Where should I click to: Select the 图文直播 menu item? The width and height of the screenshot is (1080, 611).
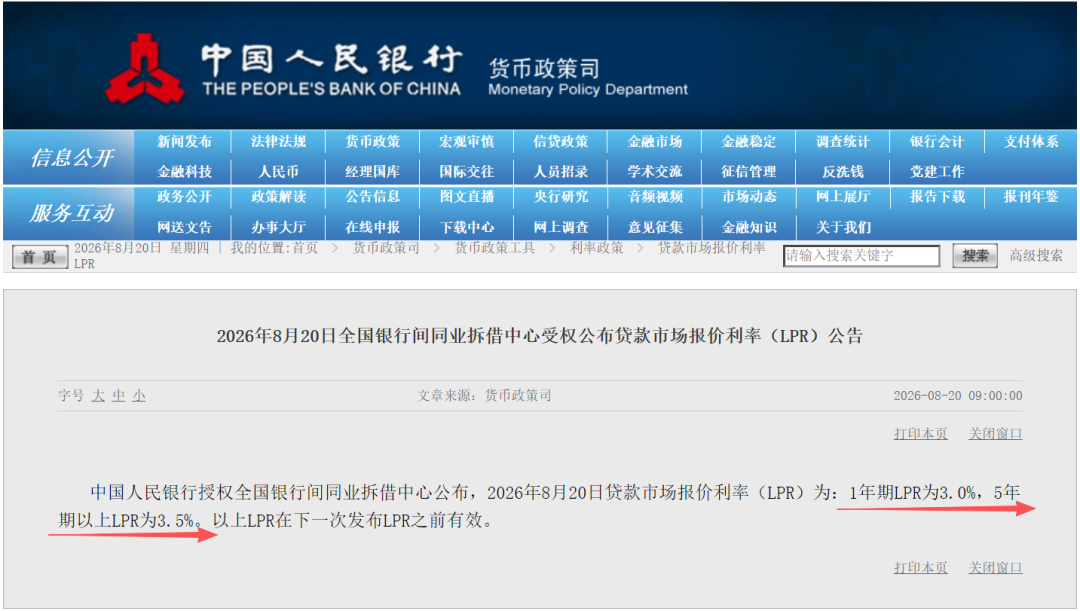pyautogui.click(x=467, y=197)
